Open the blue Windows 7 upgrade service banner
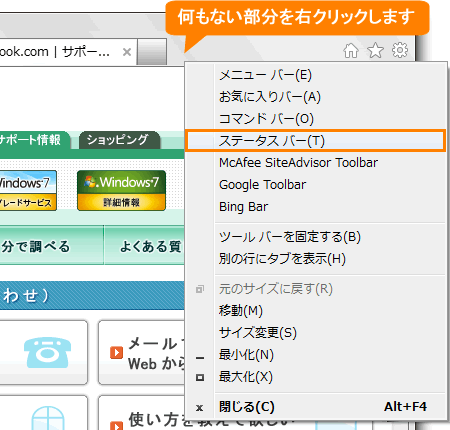This screenshot has height=430, width=450. 28,190
